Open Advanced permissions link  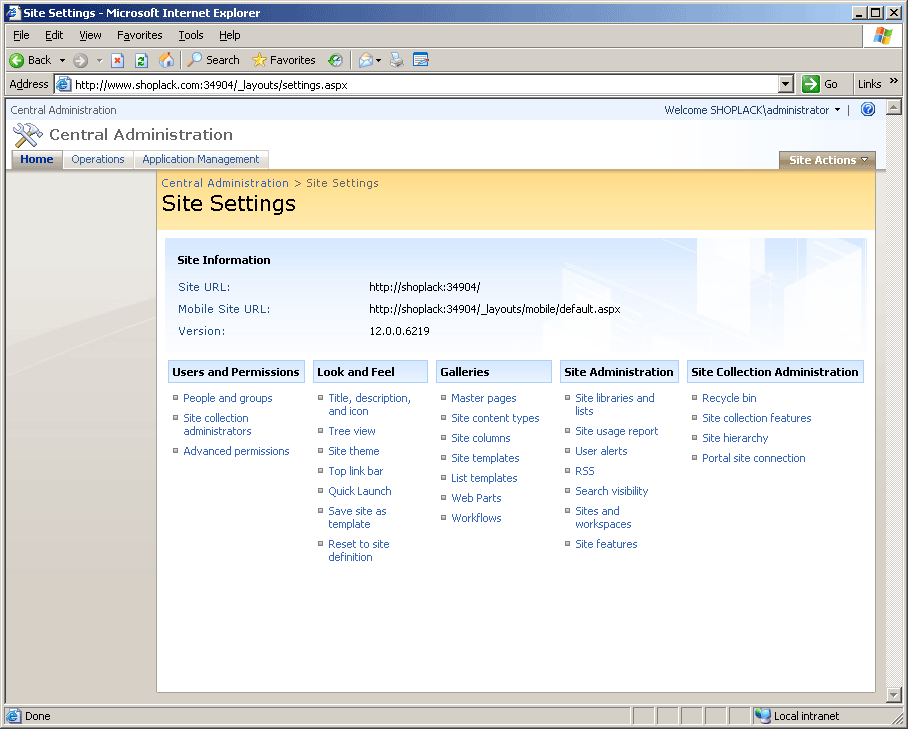tap(236, 451)
